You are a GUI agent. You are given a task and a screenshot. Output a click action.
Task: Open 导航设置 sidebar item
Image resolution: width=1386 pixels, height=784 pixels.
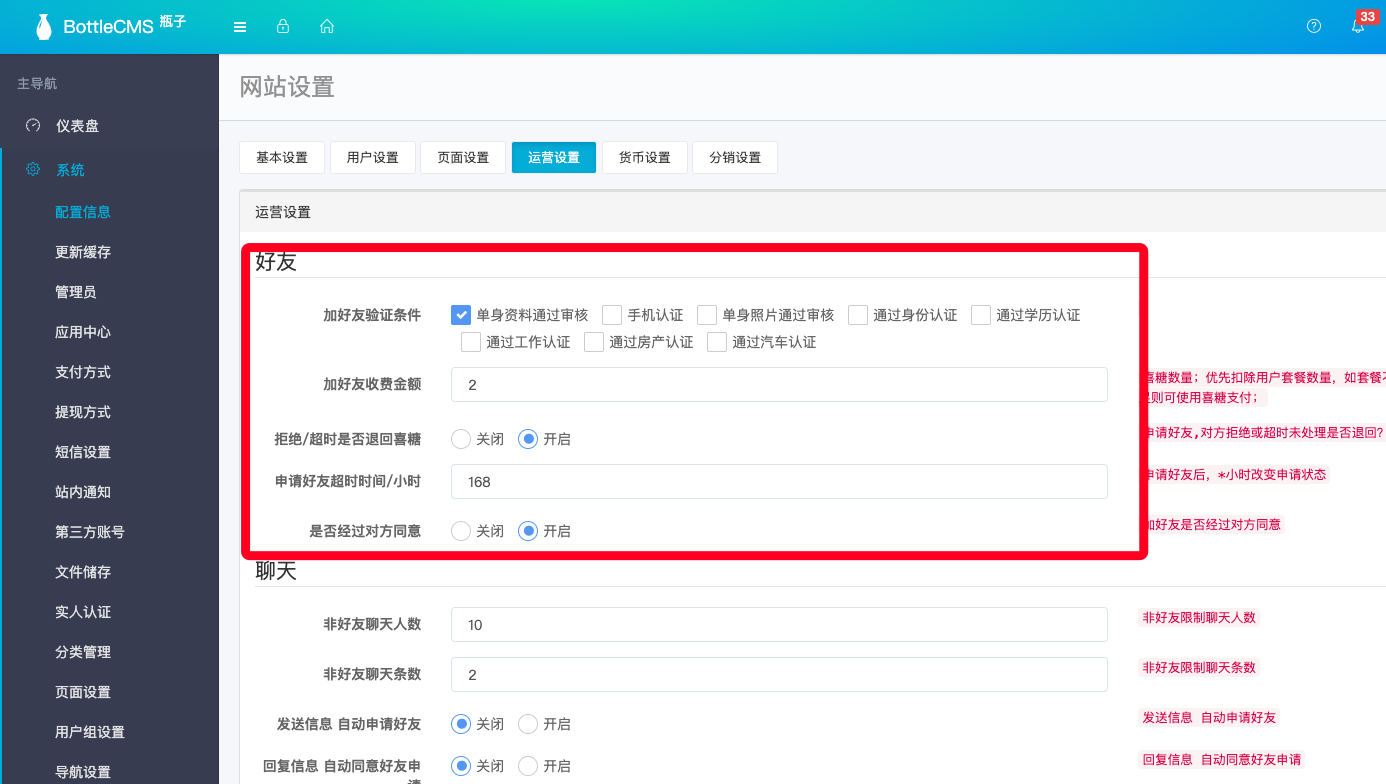pos(83,772)
